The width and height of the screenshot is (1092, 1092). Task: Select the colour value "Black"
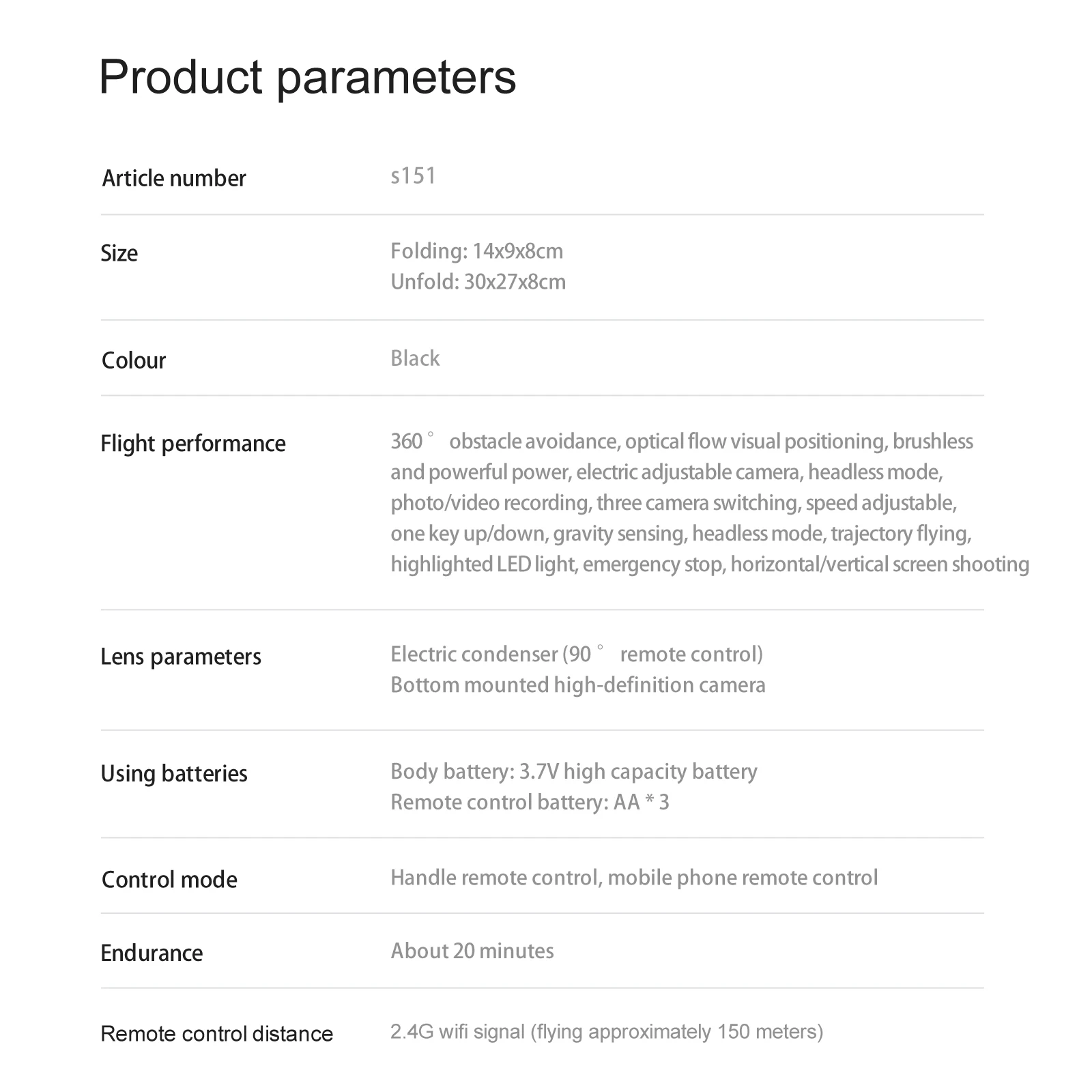tap(415, 358)
